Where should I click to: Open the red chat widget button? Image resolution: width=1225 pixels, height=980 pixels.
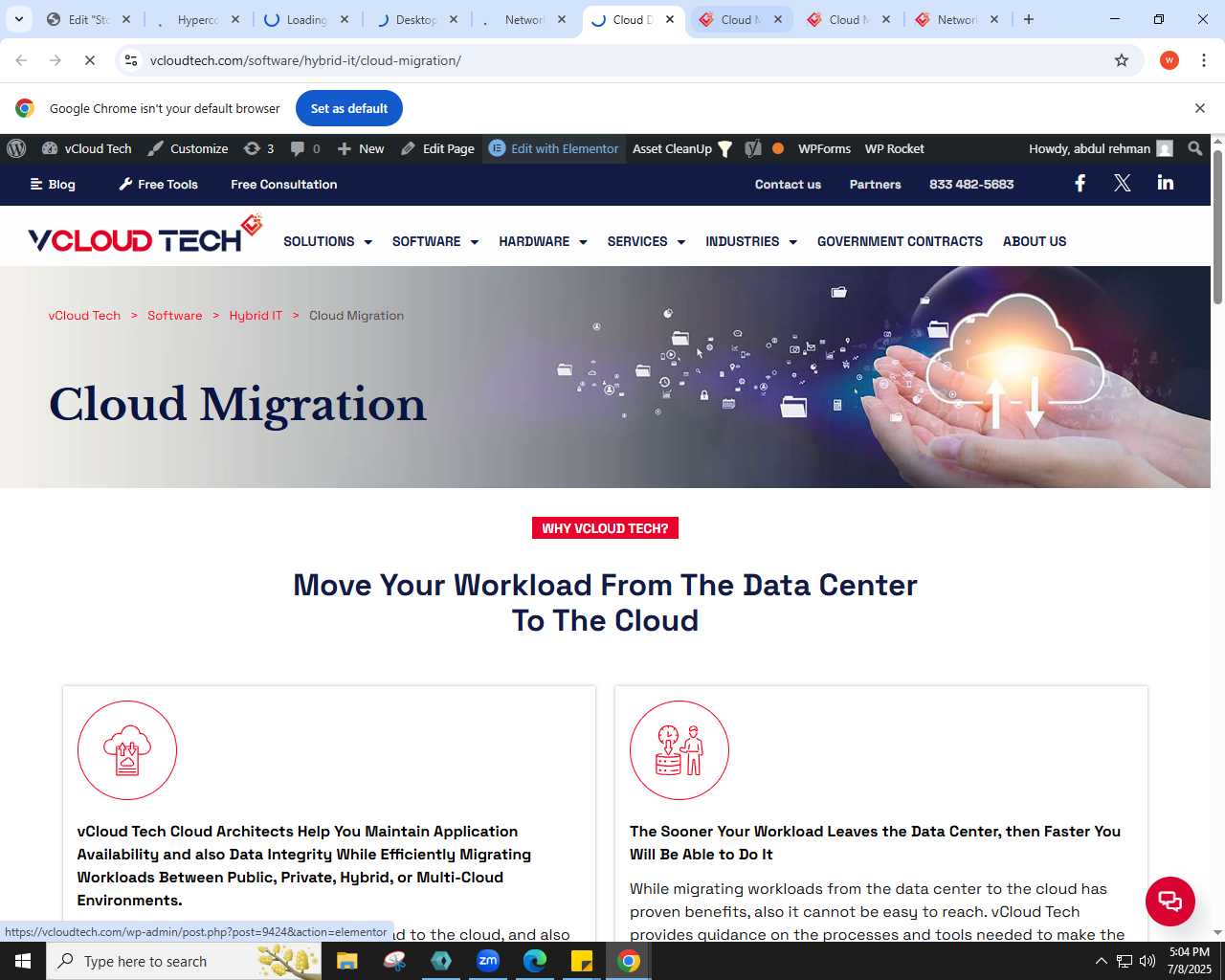point(1170,902)
